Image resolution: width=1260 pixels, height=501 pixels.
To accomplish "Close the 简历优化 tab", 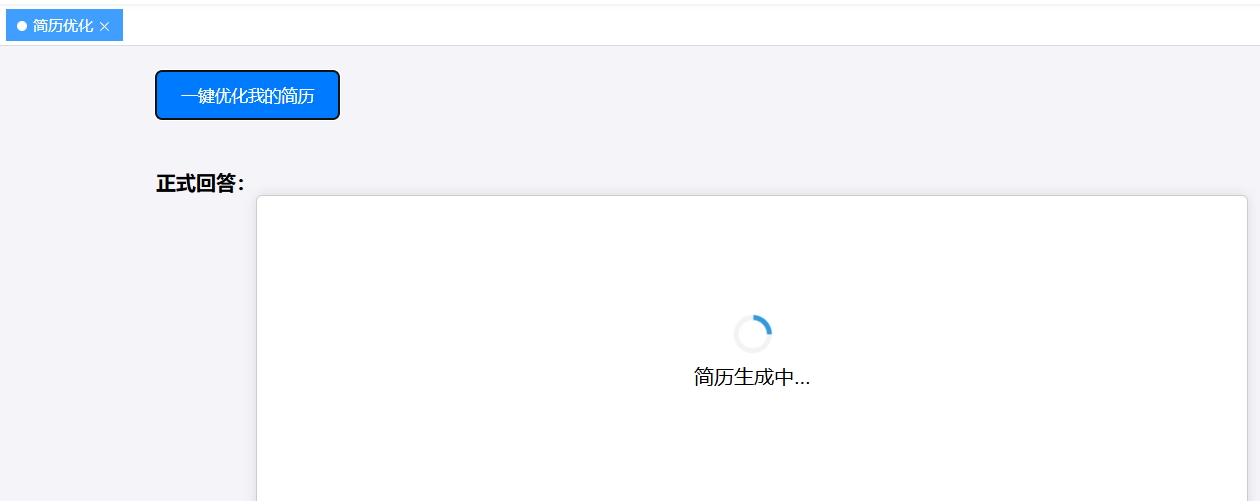I will point(104,27).
